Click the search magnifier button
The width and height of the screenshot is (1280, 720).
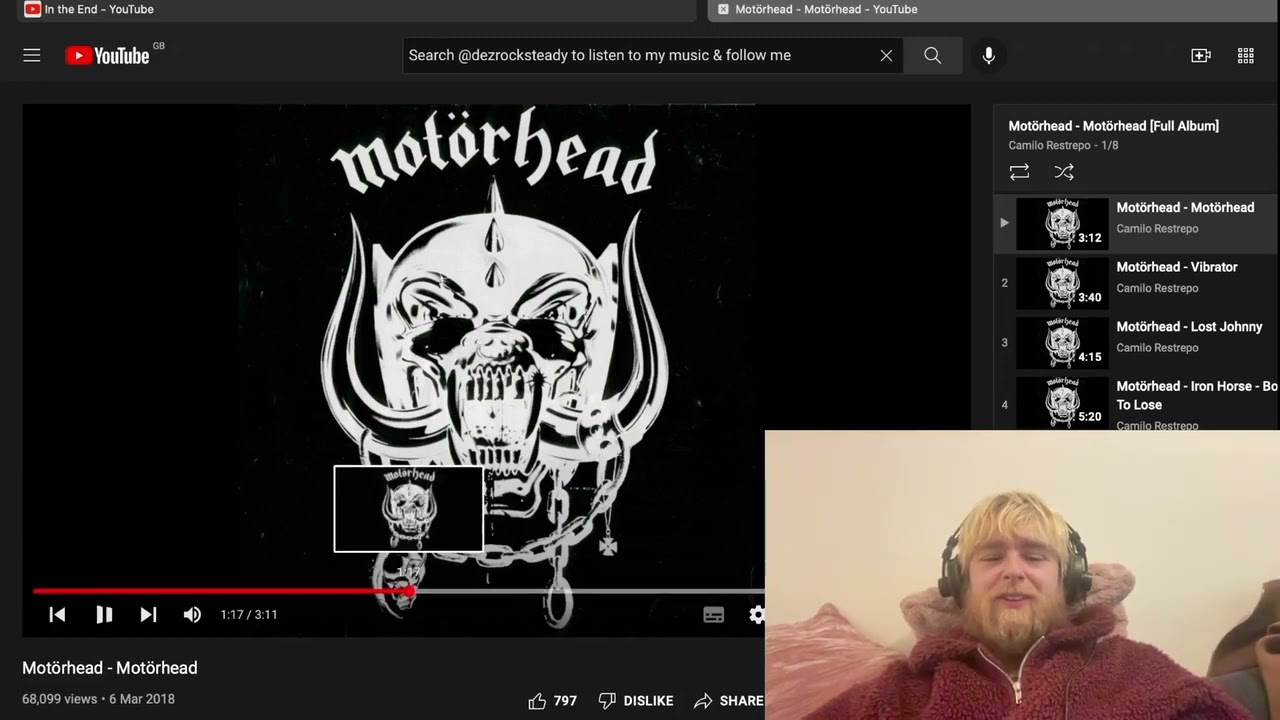point(932,56)
